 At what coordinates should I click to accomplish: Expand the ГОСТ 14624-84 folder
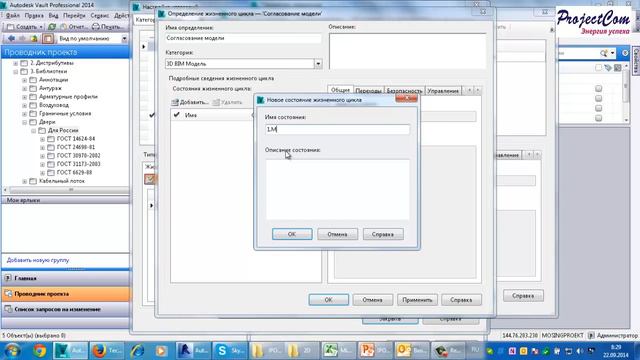pos(42,139)
